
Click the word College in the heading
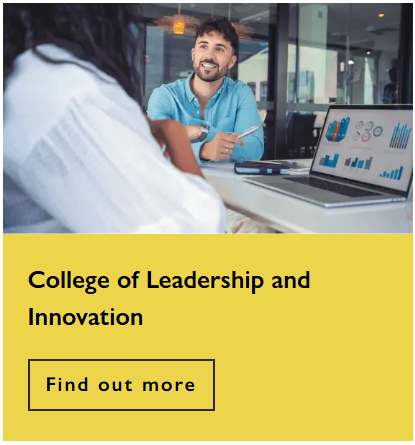coord(69,281)
